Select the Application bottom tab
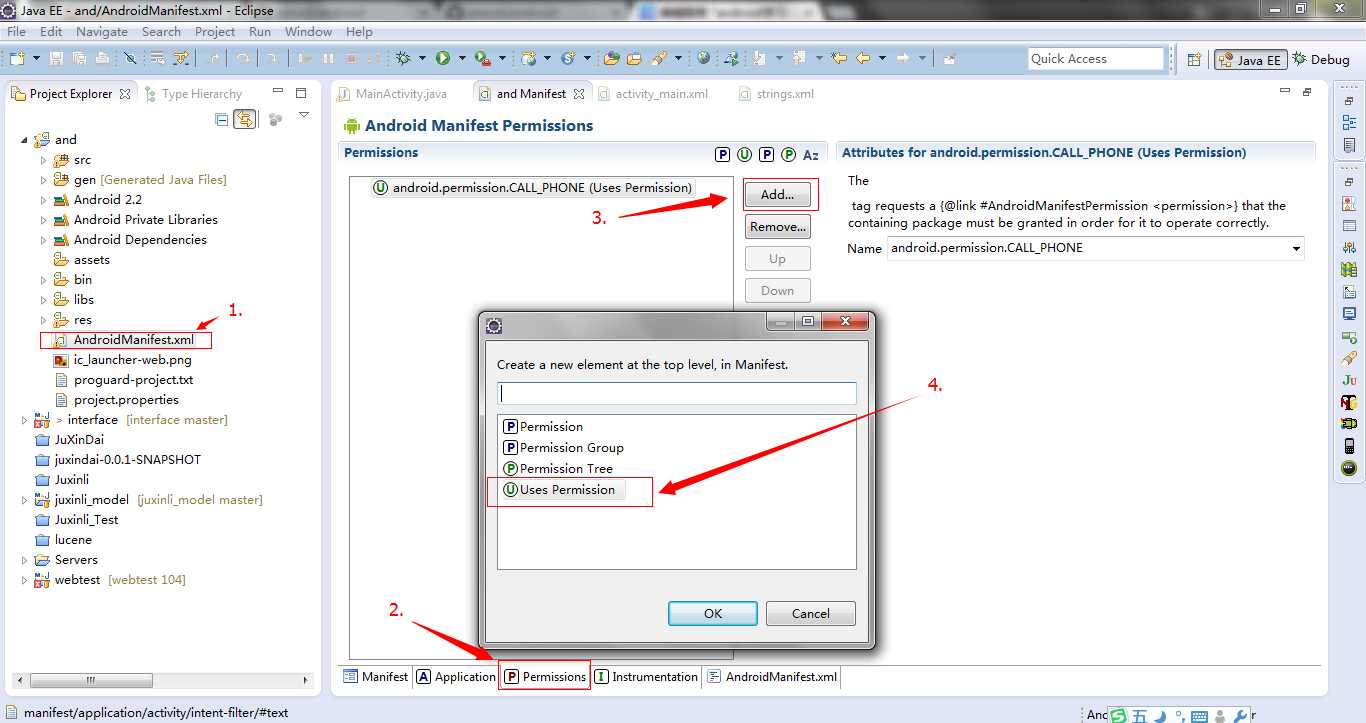The width and height of the screenshot is (1366, 723). [x=456, y=677]
